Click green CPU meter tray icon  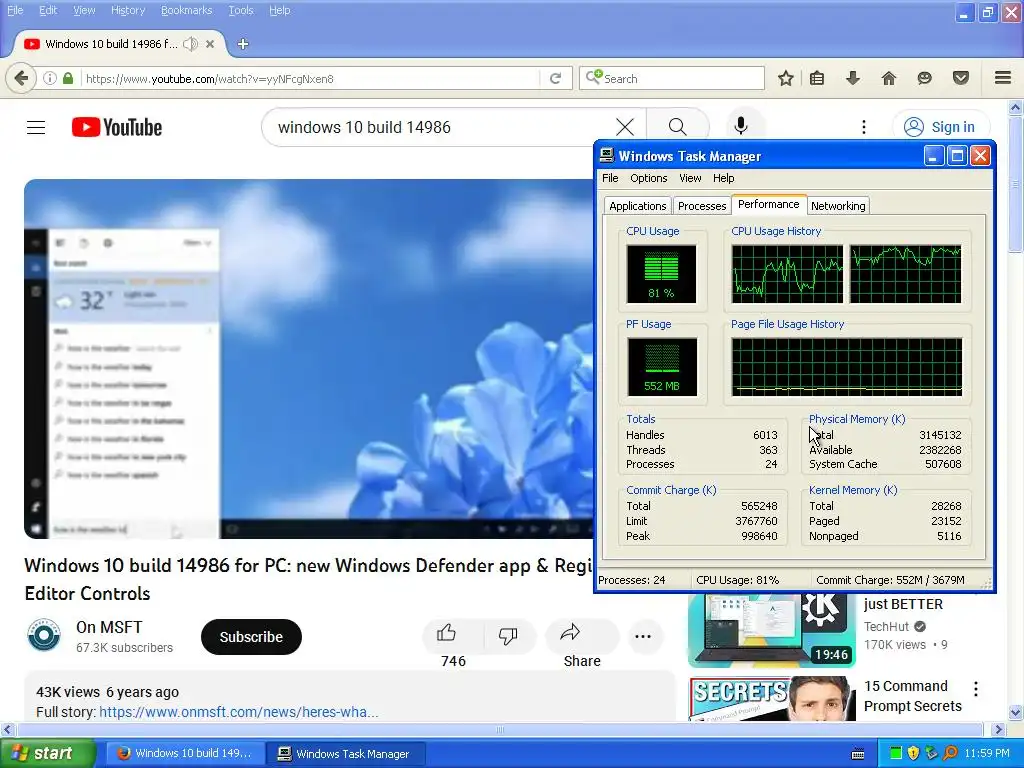[896, 753]
